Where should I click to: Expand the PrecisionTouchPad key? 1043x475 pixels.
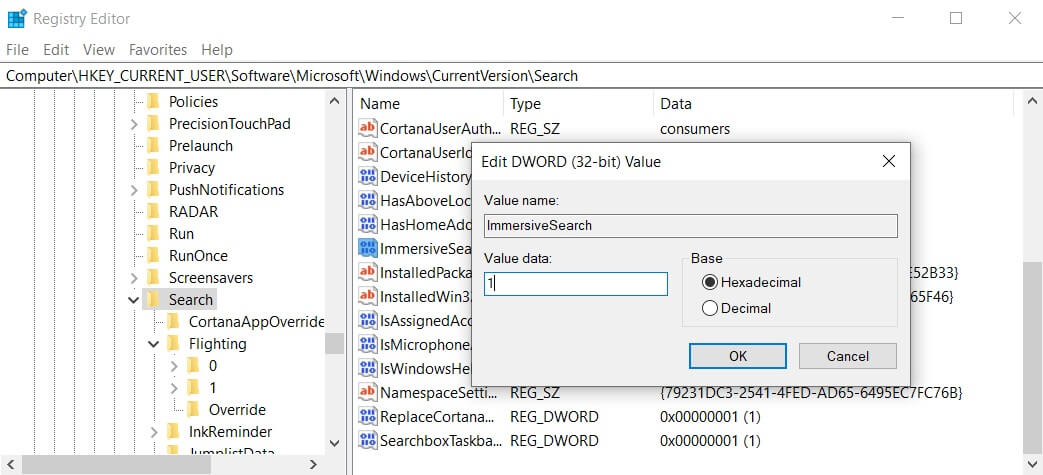click(134, 124)
